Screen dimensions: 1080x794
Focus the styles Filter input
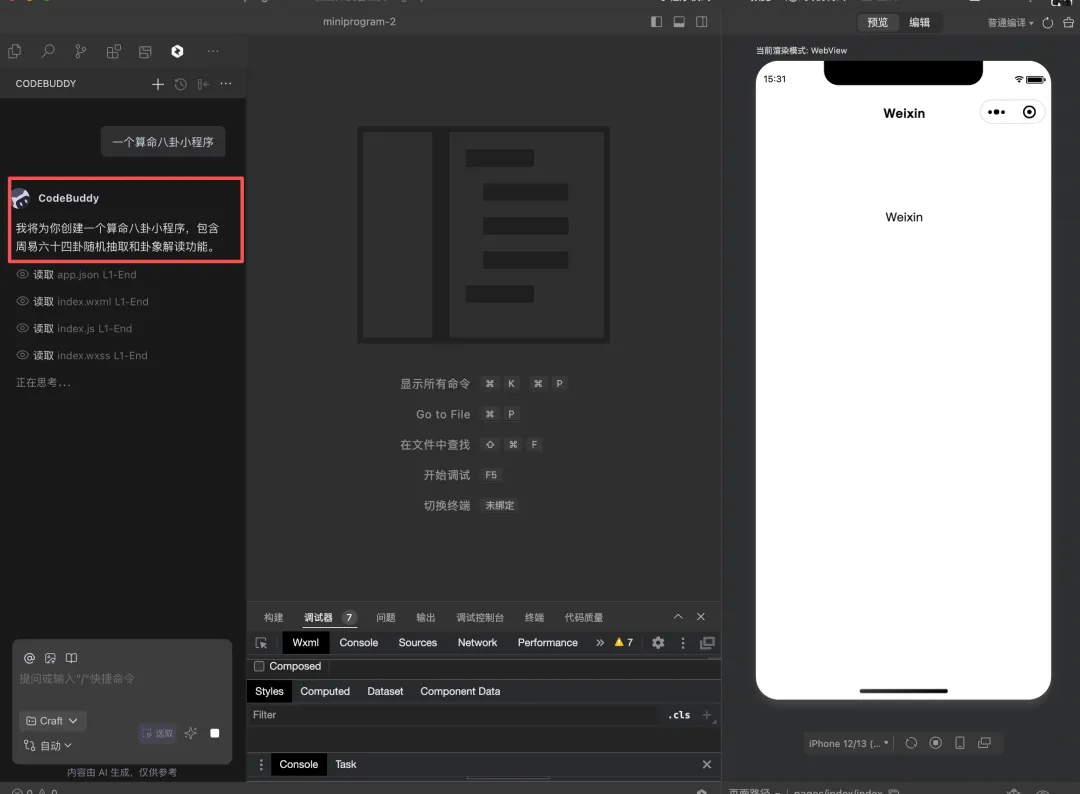point(455,715)
